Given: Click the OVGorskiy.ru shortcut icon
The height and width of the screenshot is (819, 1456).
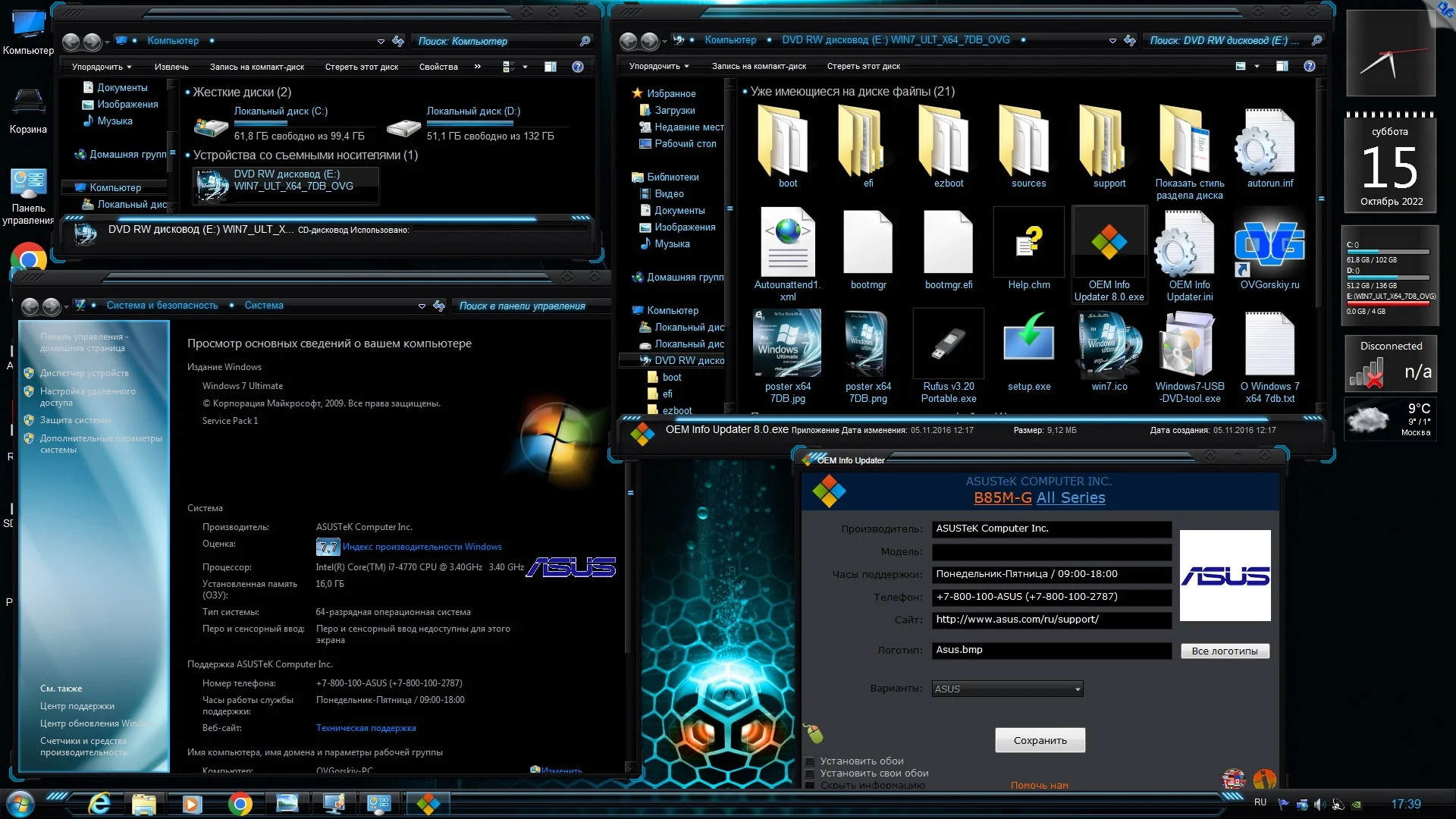Looking at the screenshot, I should pos(1269,244).
